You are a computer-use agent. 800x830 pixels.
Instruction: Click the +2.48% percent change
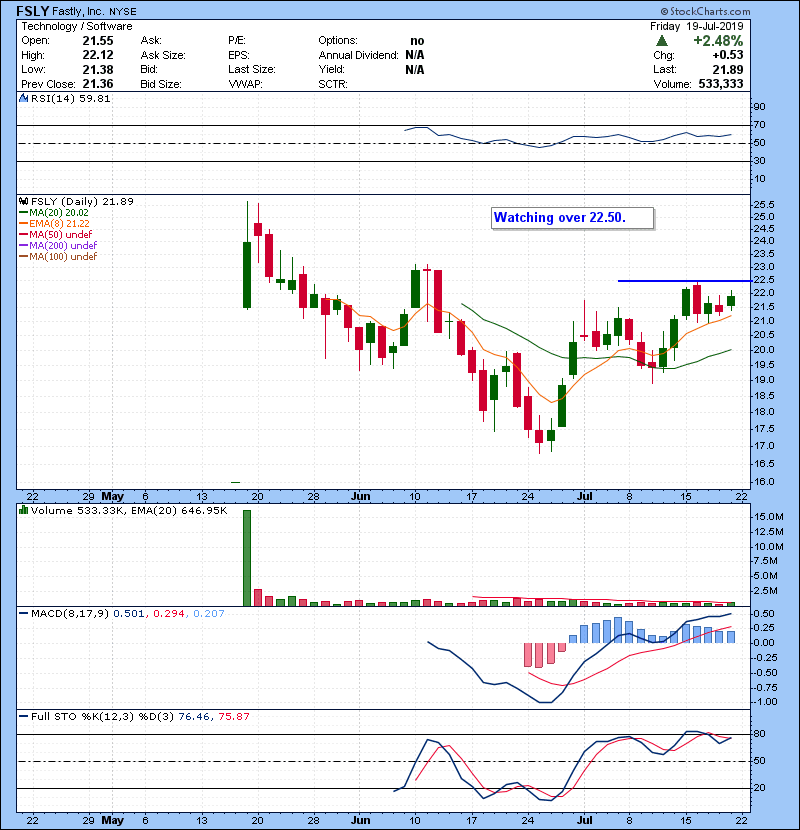click(x=718, y=41)
